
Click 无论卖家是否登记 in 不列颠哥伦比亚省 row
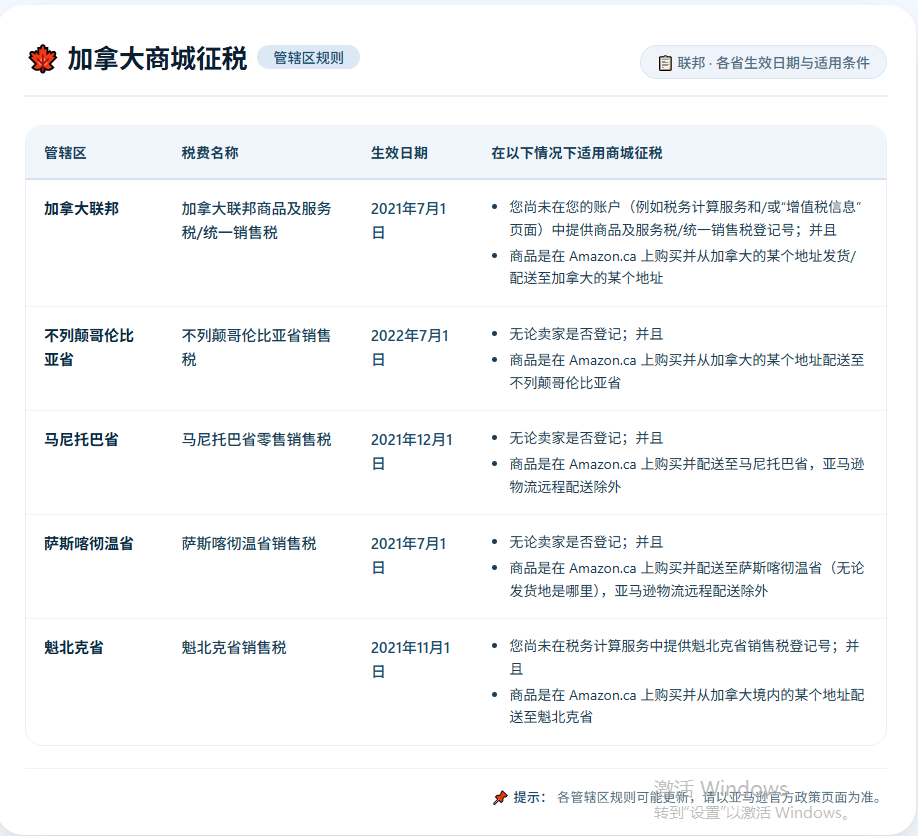[x=586, y=334]
